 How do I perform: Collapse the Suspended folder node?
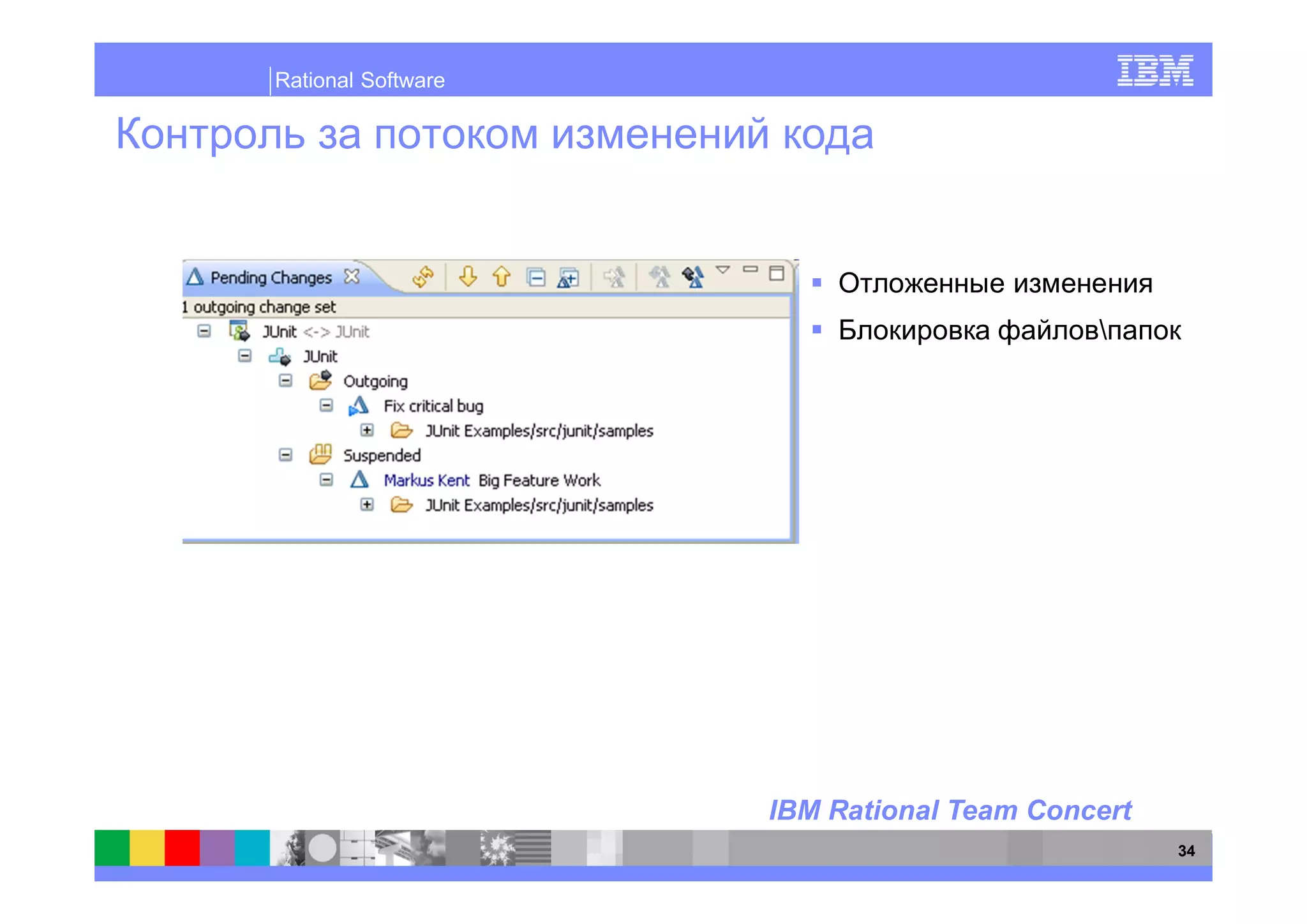click(x=286, y=455)
